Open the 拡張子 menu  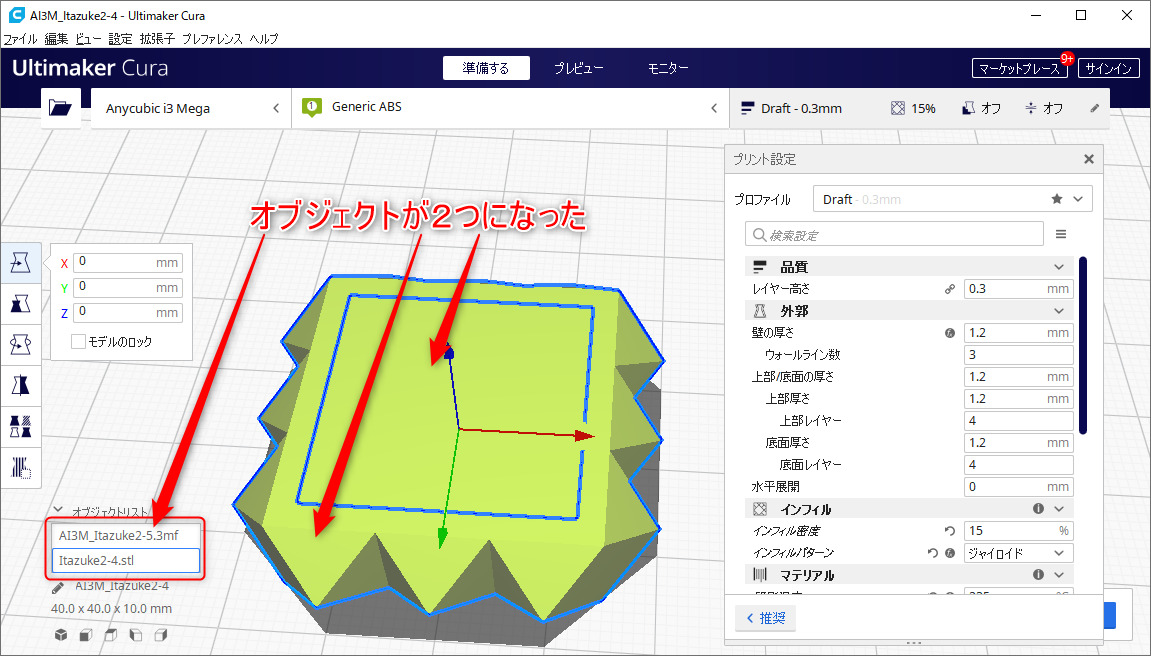click(157, 39)
